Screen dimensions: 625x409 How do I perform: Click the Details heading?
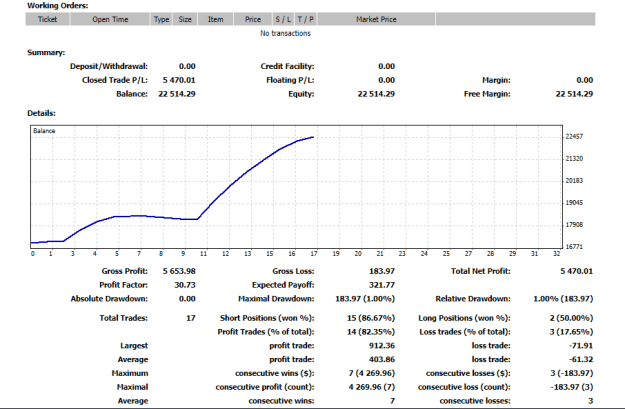(x=41, y=113)
